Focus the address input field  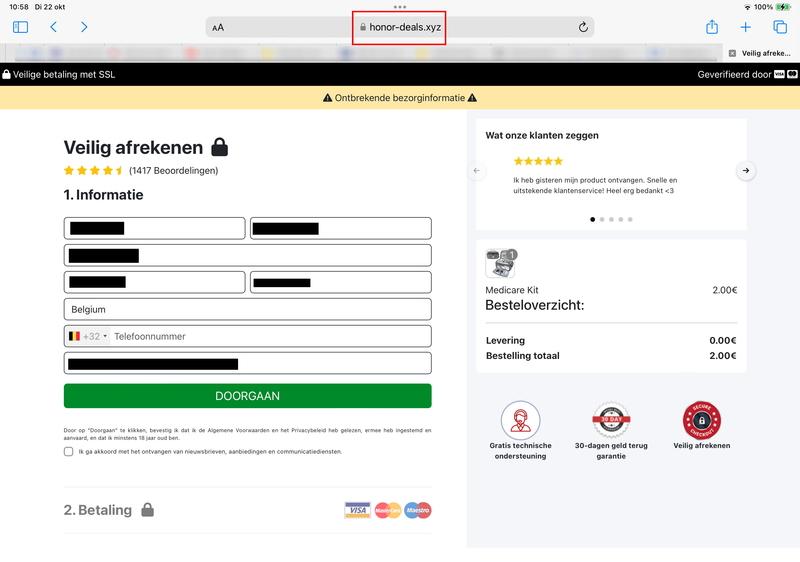click(x=247, y=256)
